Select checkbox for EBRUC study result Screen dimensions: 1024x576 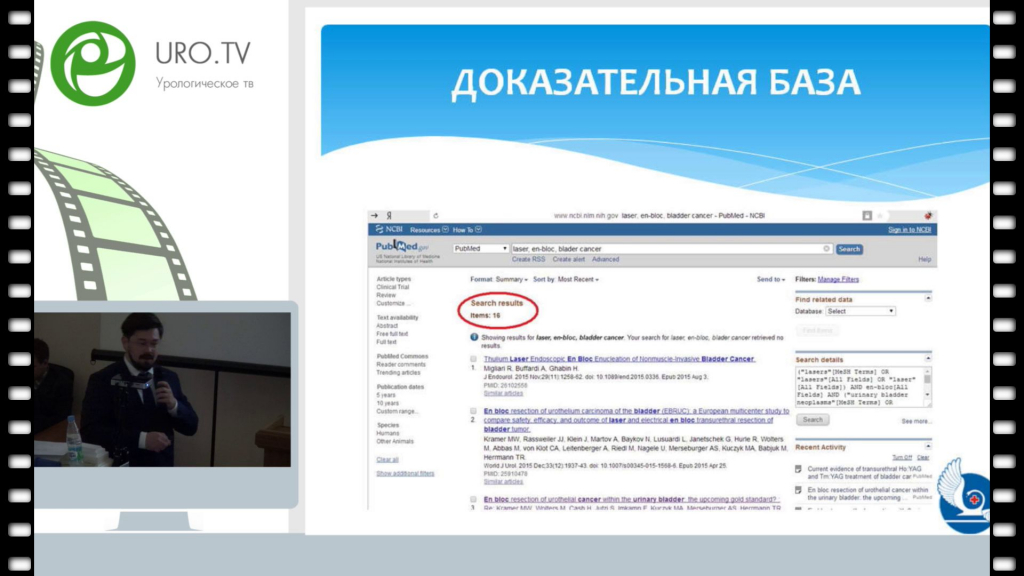point(474,410)
